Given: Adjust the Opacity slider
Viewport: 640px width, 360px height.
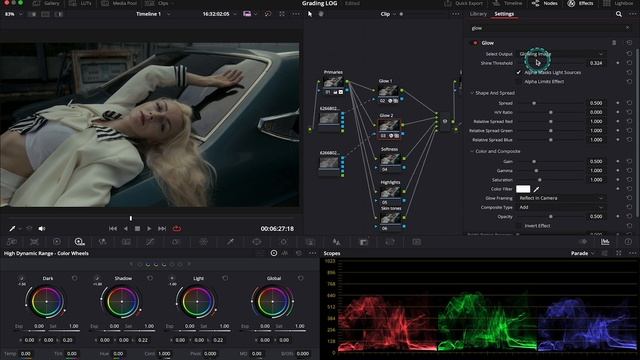Looking at the screenshot, I should click(x=551, y=216).
